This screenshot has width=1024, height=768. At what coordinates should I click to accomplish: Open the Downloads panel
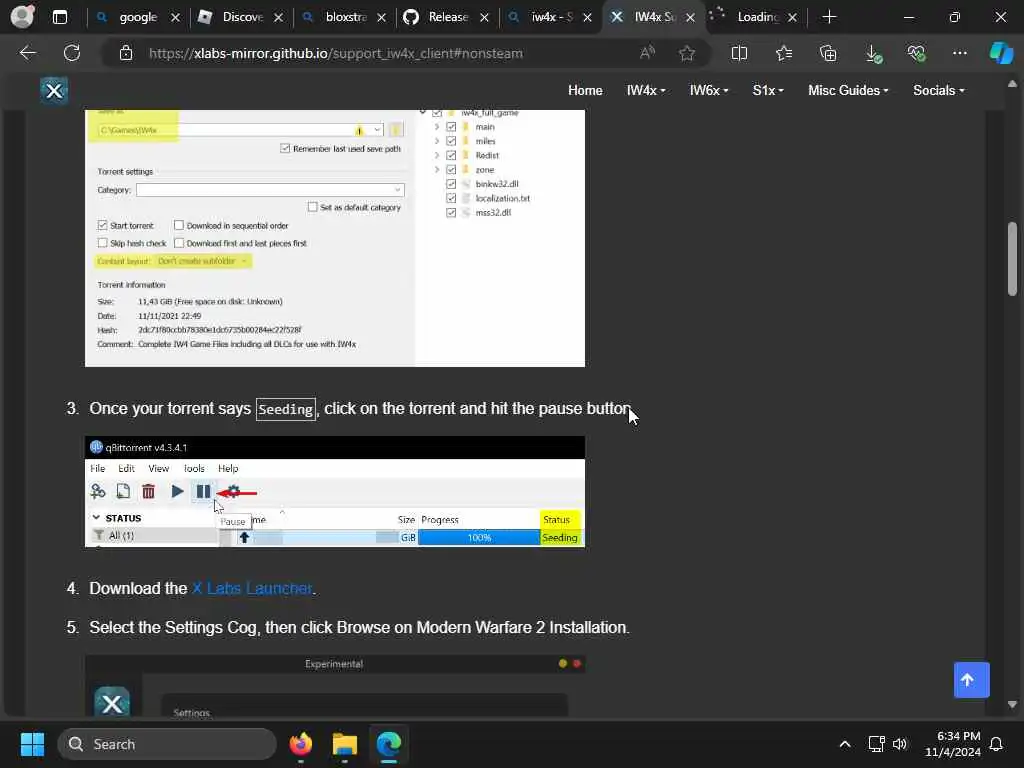pos(873,54)
